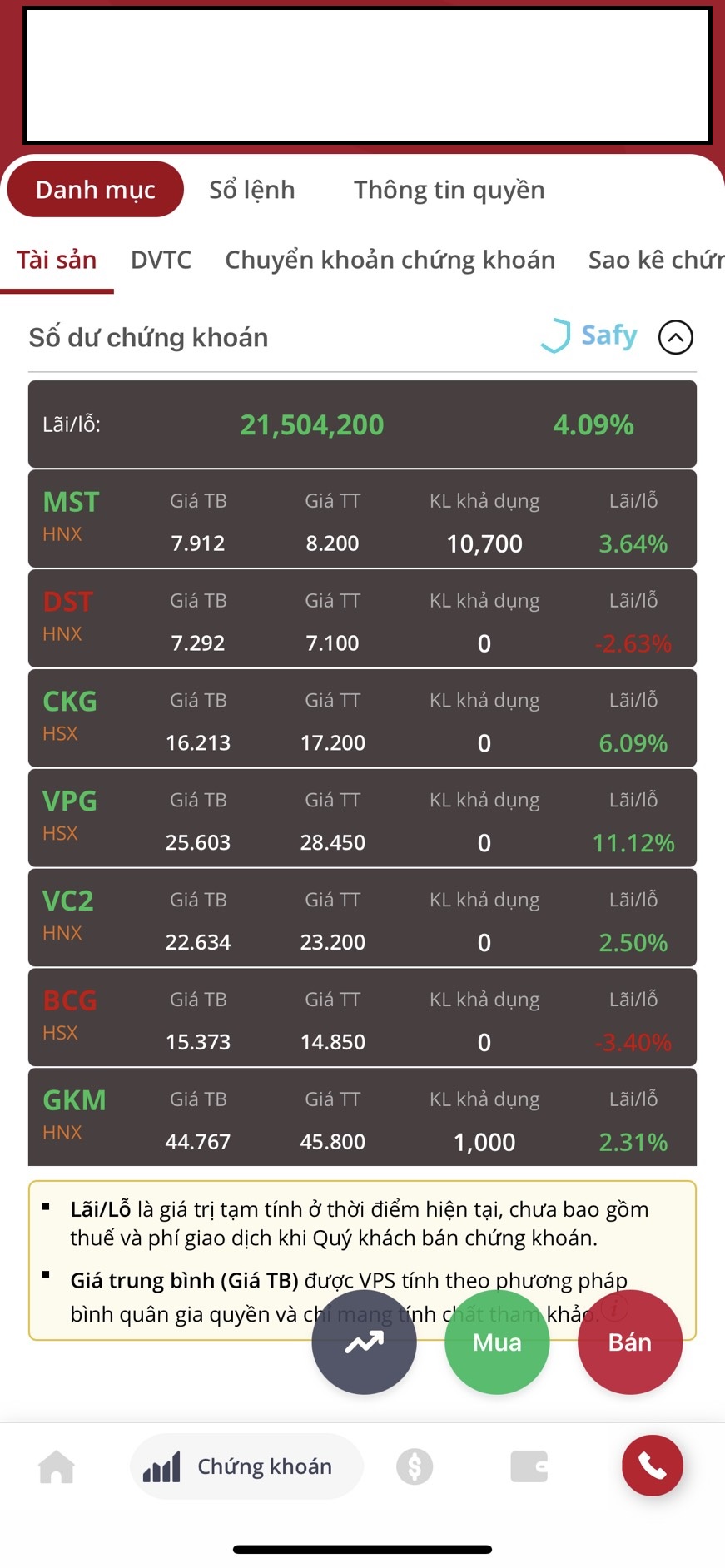This screenshot has width=725, height=1568.
Task: Collapse the Số dư chứng khoán section
Action: click(x=675, y=337)
